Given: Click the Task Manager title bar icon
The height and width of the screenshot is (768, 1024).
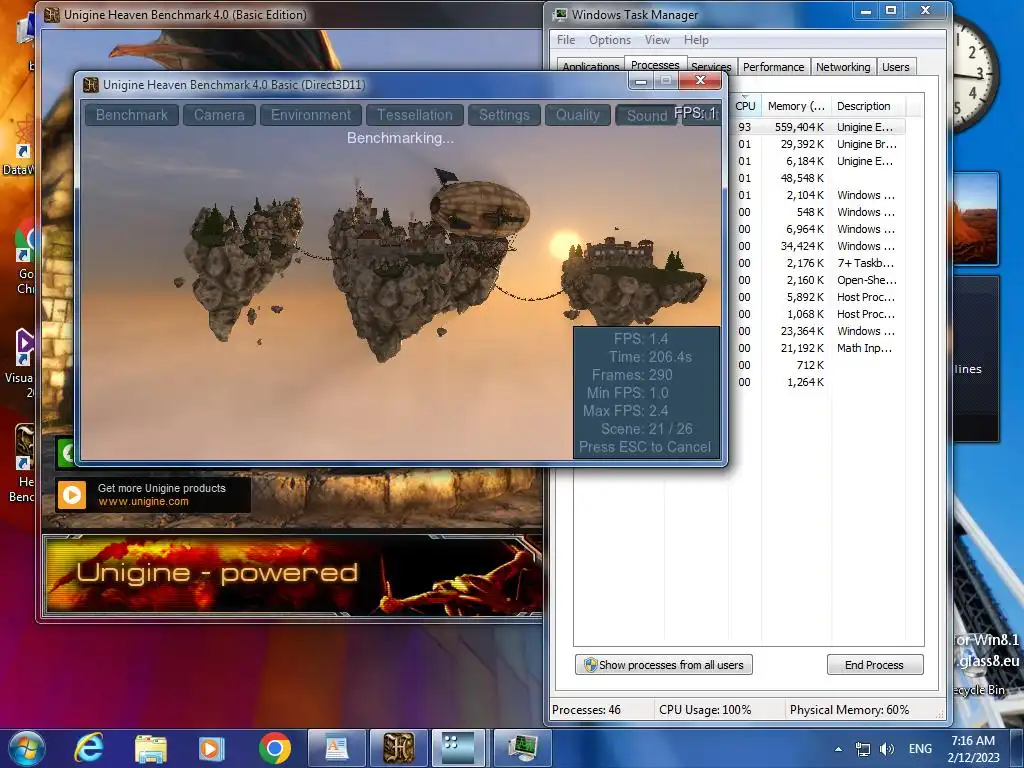Looking at the screenshot, I should coord(560,14).
